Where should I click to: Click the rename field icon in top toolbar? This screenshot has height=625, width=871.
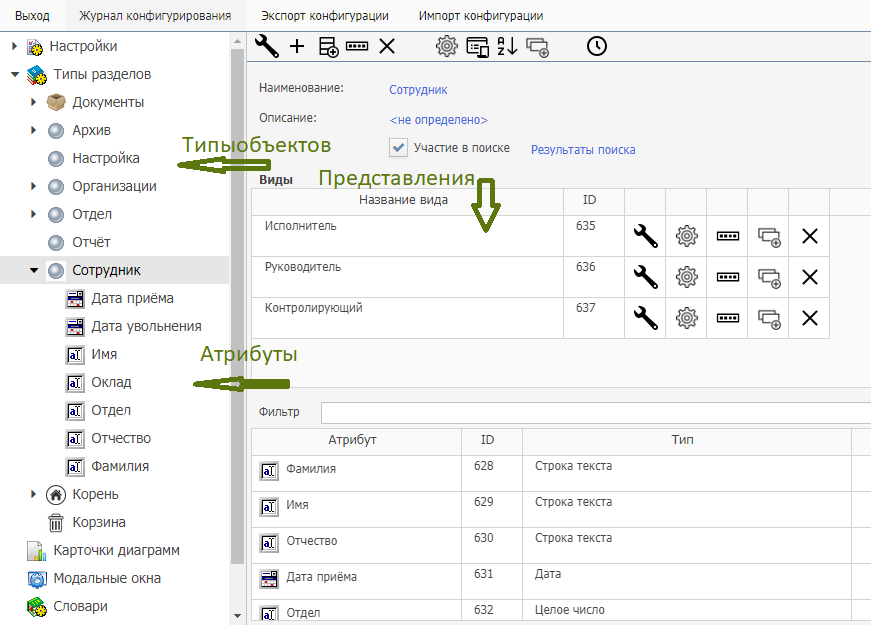[357, 46]
